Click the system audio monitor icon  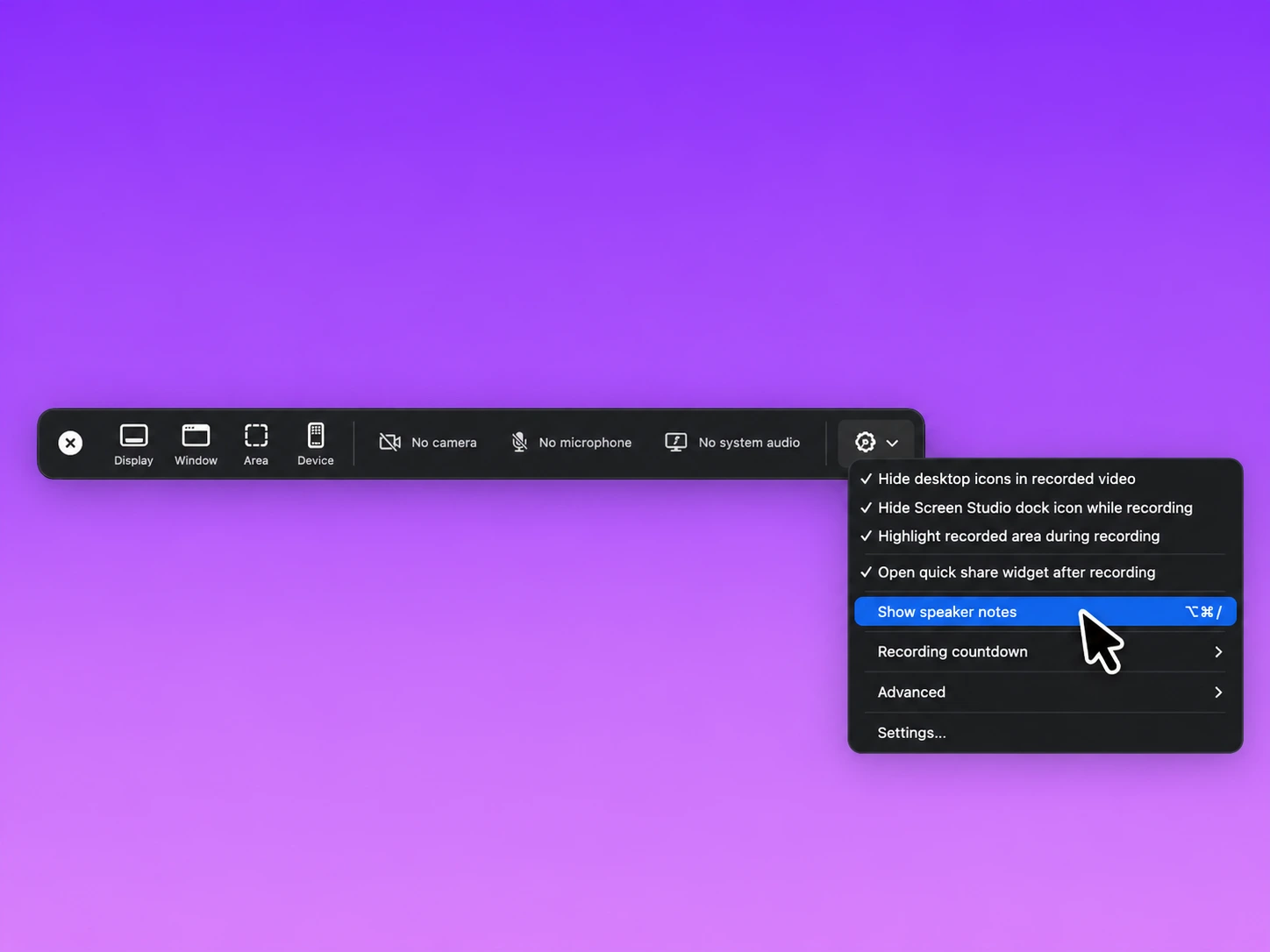675,443
